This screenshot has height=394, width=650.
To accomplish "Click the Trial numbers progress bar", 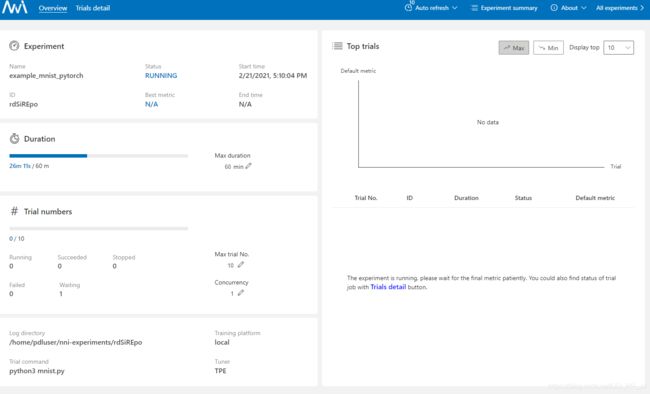I will coord(99,229).
